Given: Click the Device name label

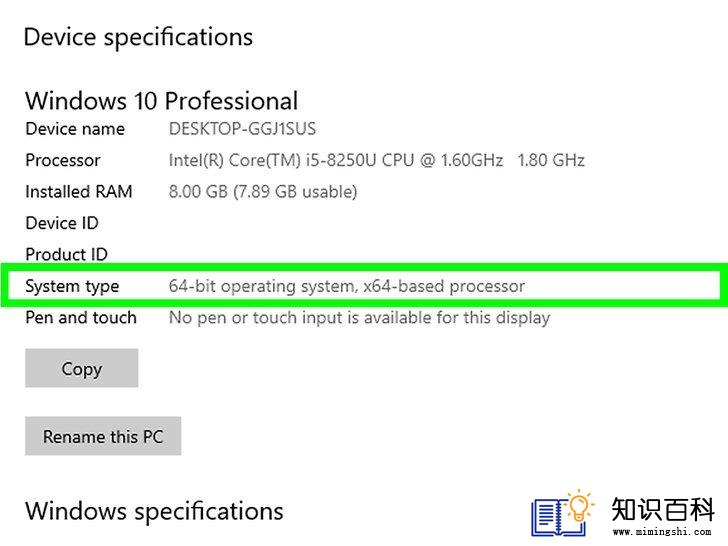Looking at the screenshot, I should (x=75, y=129).
